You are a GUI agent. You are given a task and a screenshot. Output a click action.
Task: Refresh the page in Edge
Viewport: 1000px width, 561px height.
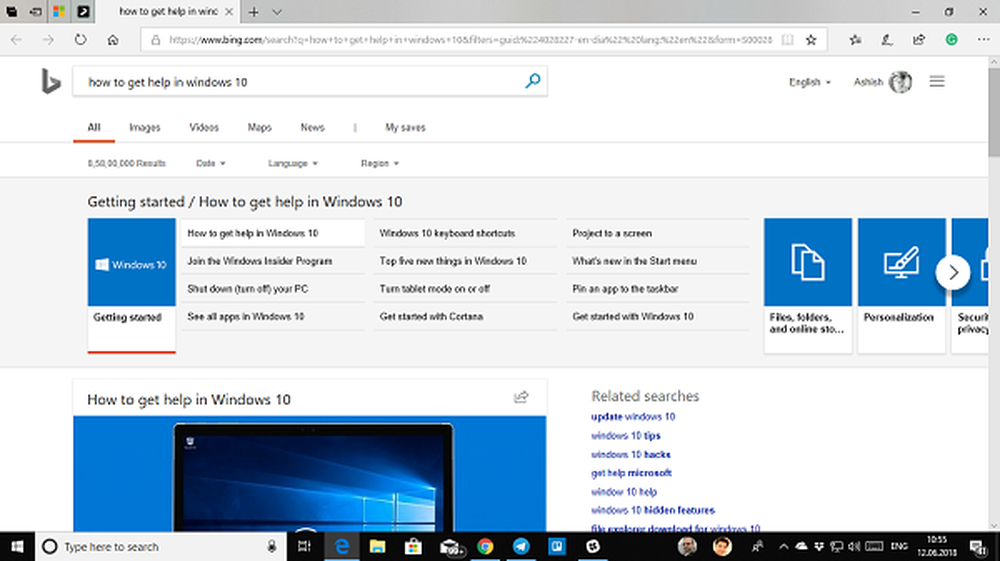point(80,40)
